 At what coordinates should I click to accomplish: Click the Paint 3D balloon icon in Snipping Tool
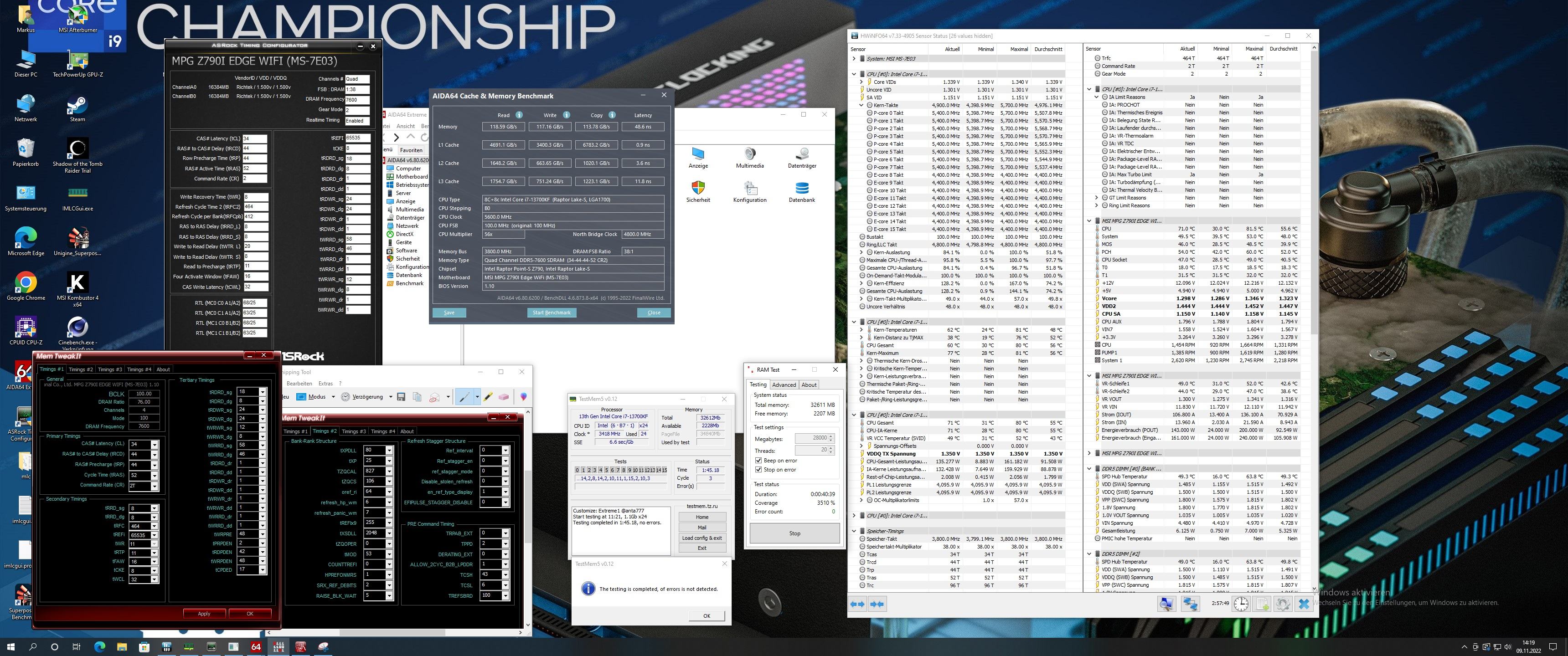click(x=523, y=397)
